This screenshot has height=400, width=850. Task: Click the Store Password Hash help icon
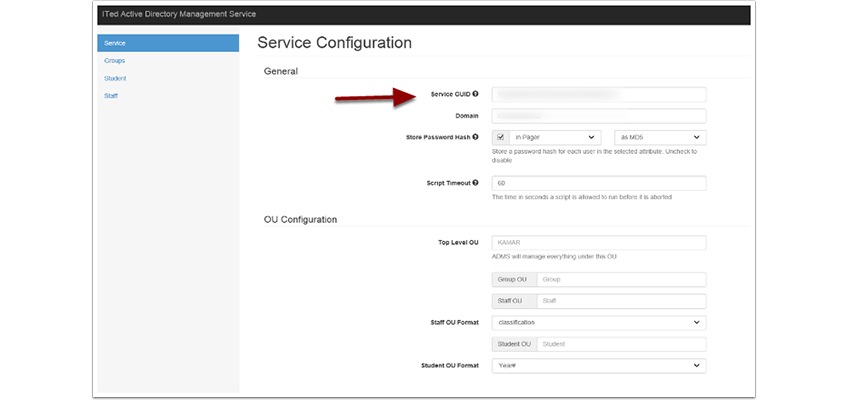475,138
